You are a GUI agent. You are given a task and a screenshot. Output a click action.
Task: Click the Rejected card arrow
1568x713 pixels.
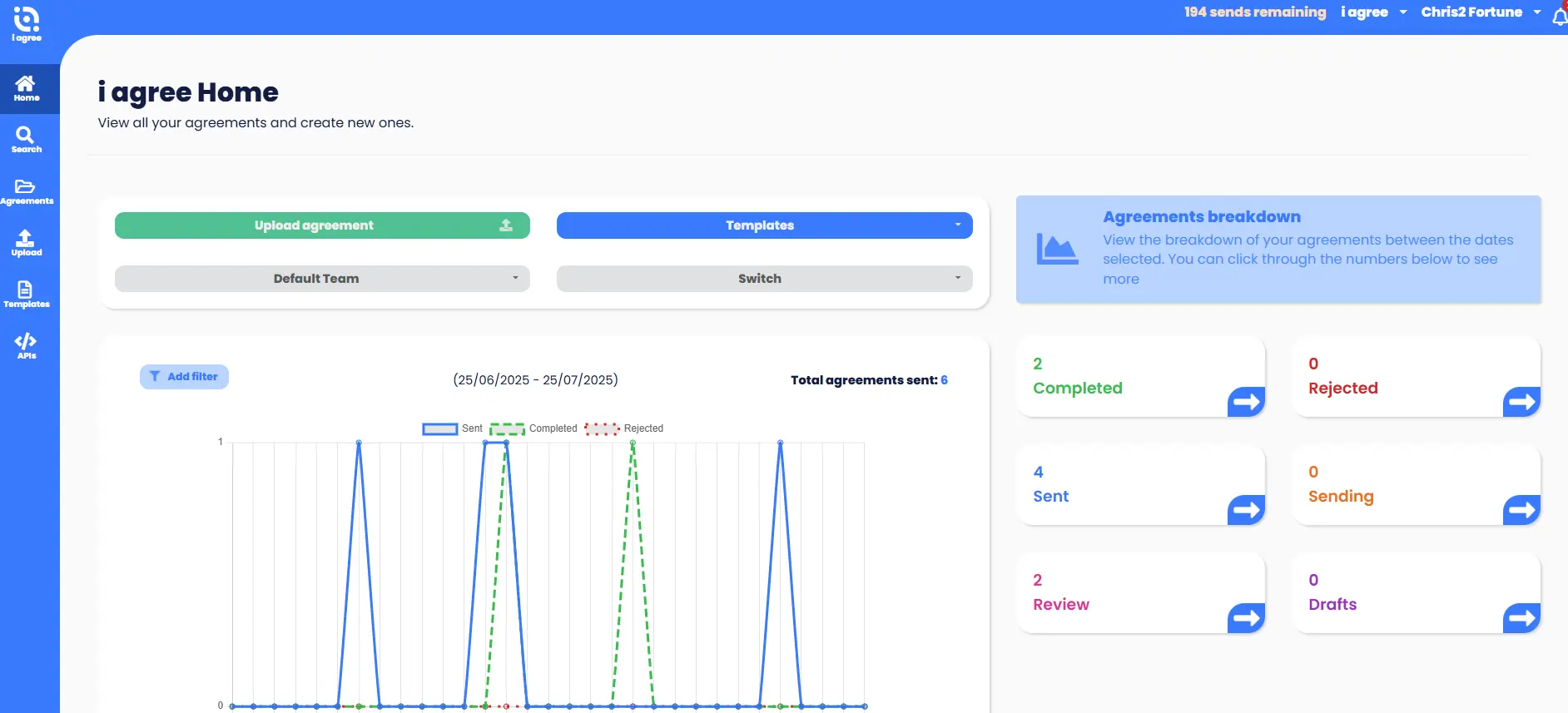point(1521,402)
